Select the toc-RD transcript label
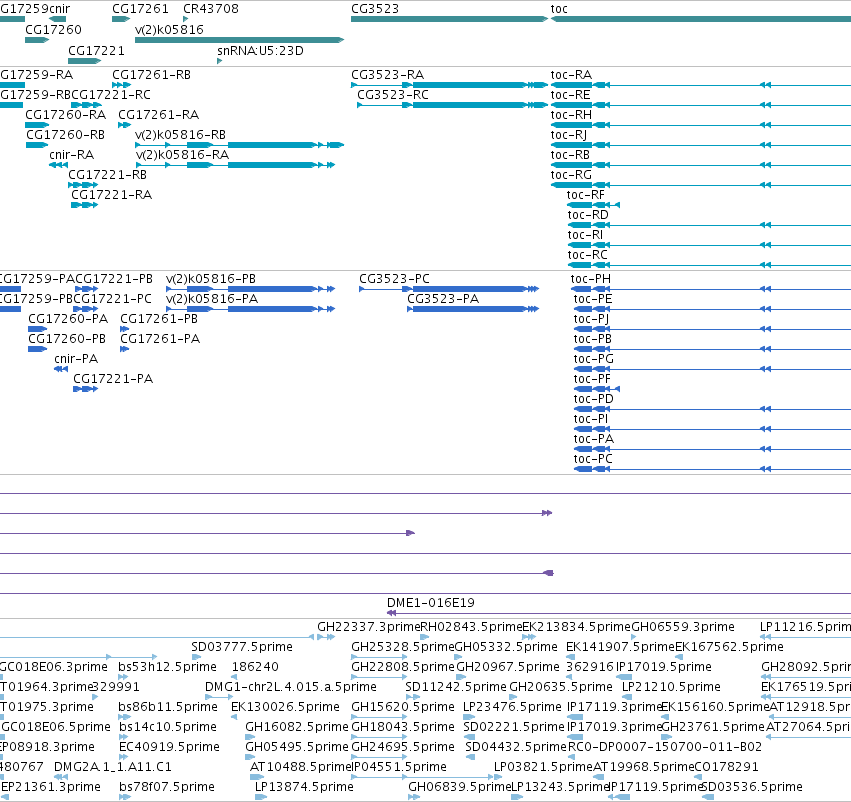 (x=588, y=214)
